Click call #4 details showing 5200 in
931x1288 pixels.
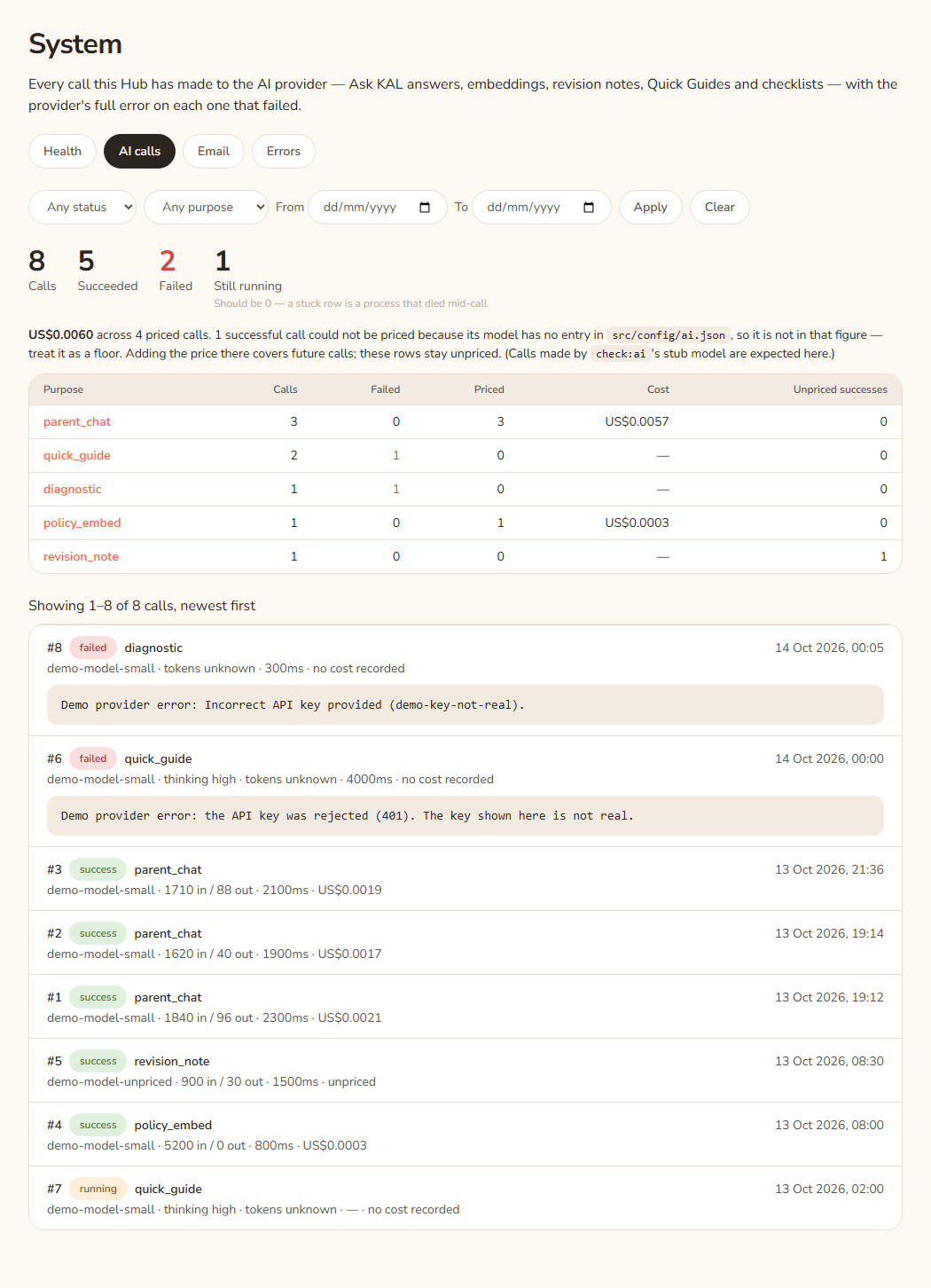pyautogui.click(x=207, y=1146)
